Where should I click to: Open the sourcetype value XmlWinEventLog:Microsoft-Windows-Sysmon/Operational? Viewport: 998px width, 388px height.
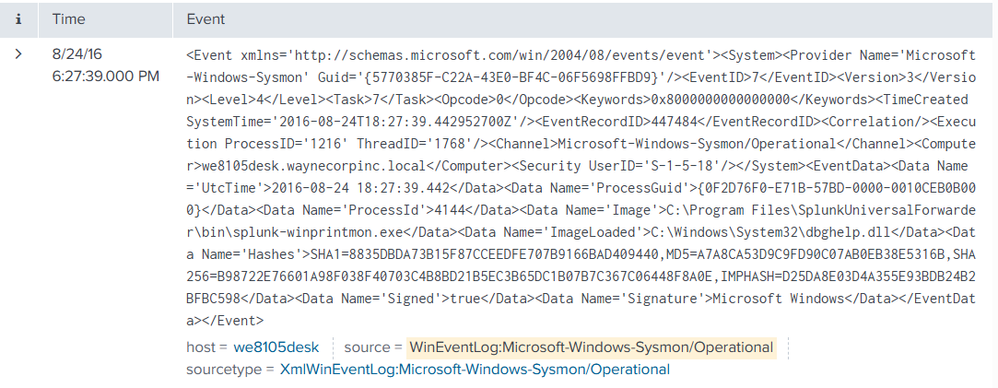pos(475,370)
